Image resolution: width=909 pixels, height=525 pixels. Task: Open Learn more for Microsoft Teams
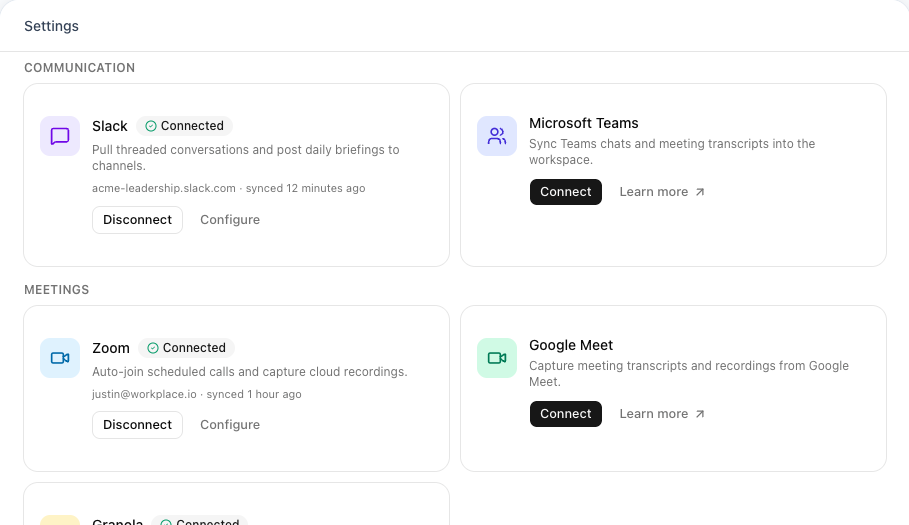coord(661,192)
